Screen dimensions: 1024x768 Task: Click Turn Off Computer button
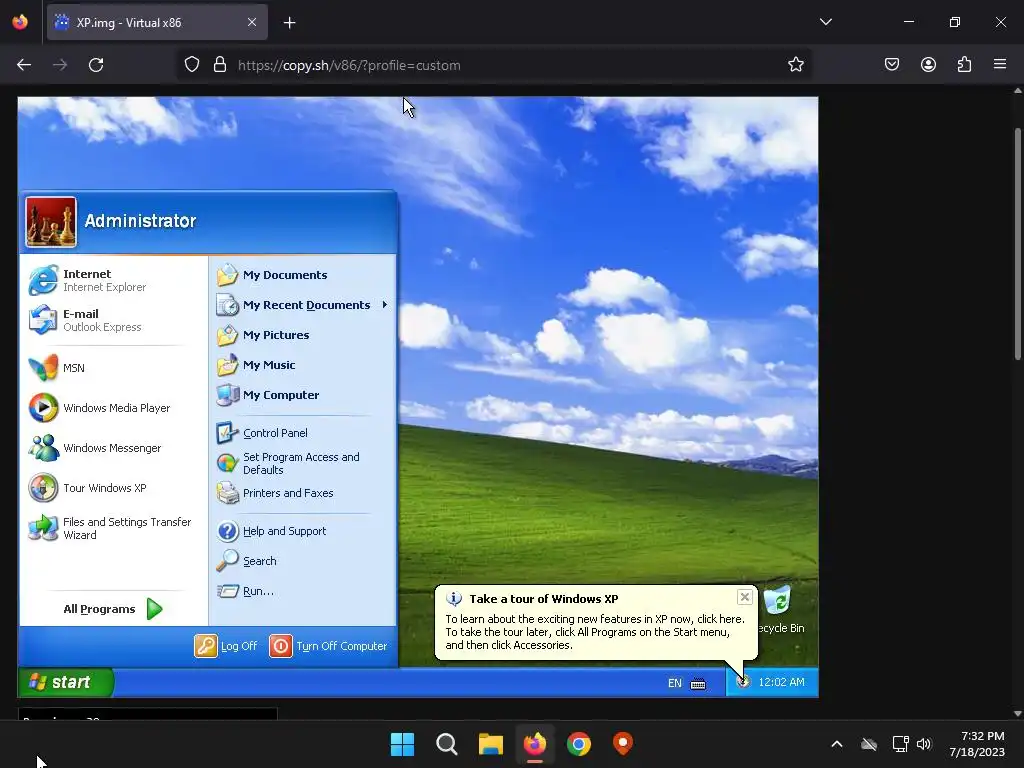click(328, 646)
